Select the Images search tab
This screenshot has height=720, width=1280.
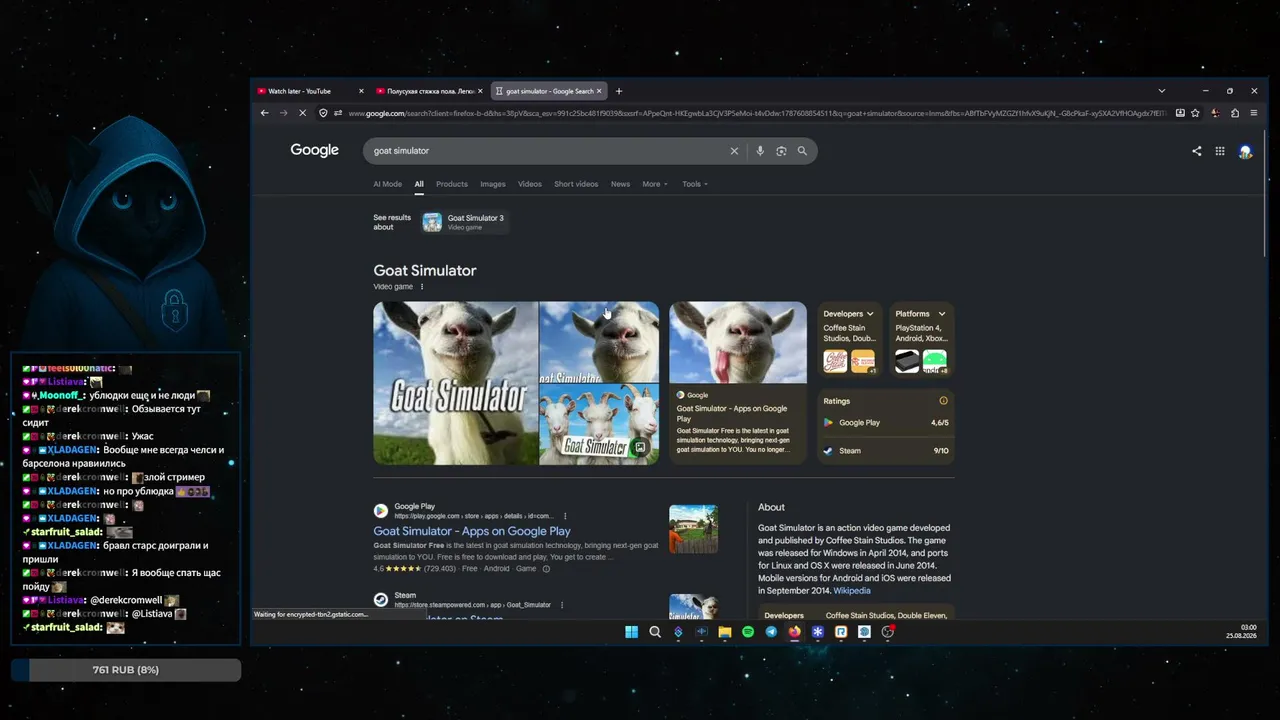[493, 184]
